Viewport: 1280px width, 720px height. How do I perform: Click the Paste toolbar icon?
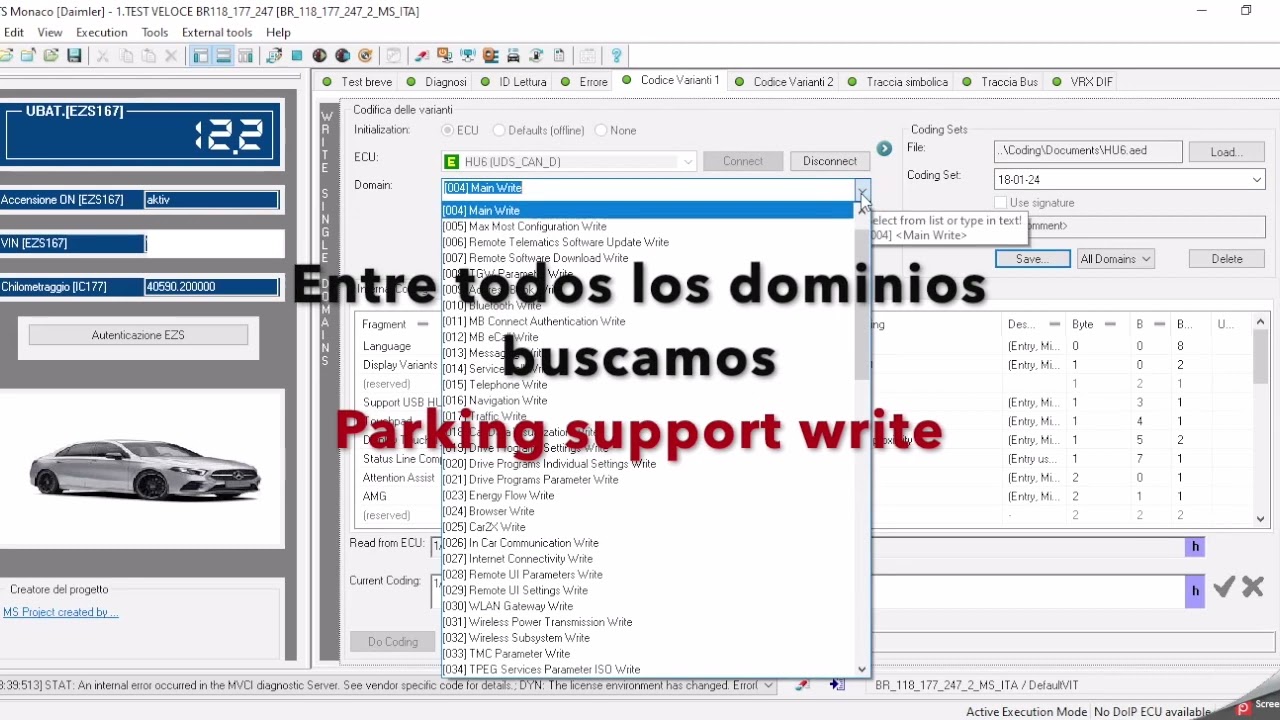pyautogui.click(x=148, y=56)
